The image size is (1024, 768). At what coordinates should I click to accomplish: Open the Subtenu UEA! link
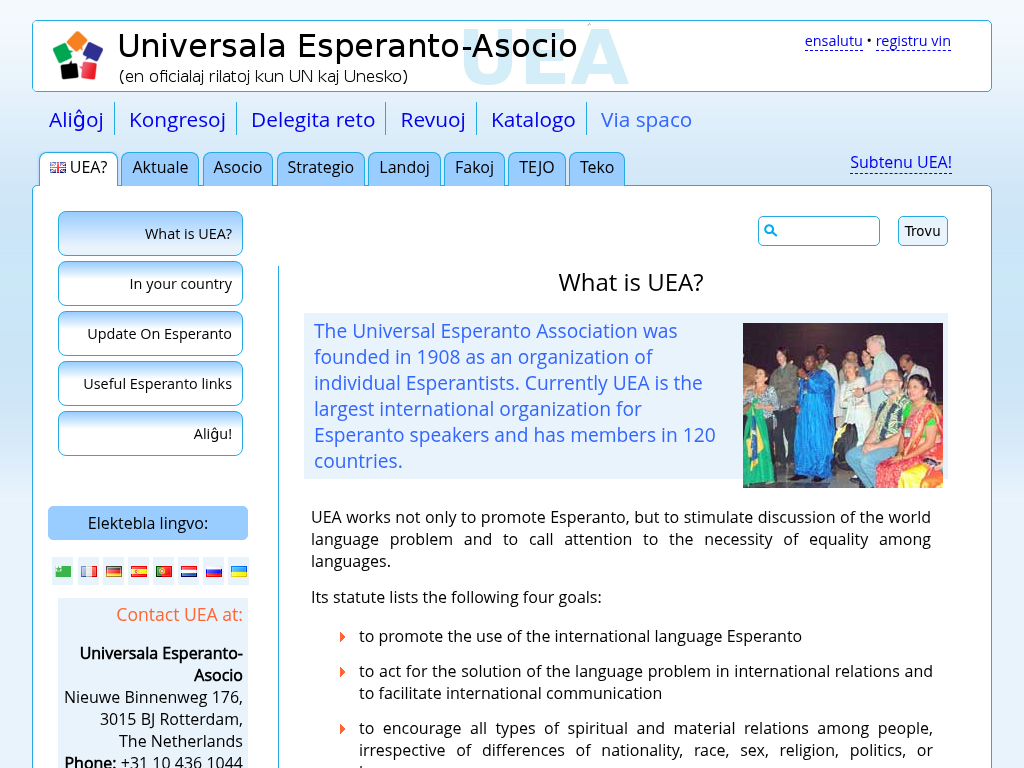click(900, 162)
